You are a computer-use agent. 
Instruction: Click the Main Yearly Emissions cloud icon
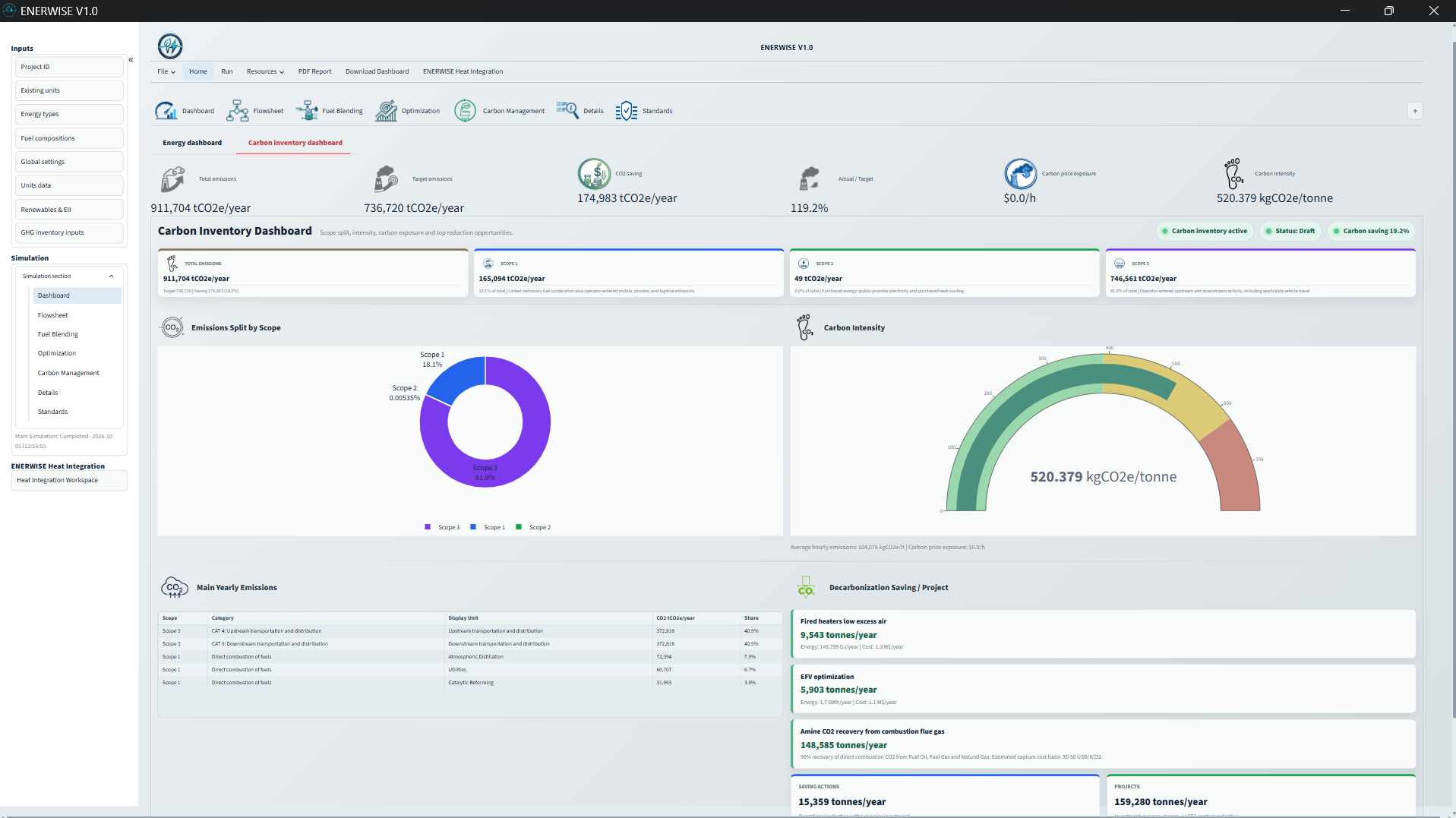(175, 587)
